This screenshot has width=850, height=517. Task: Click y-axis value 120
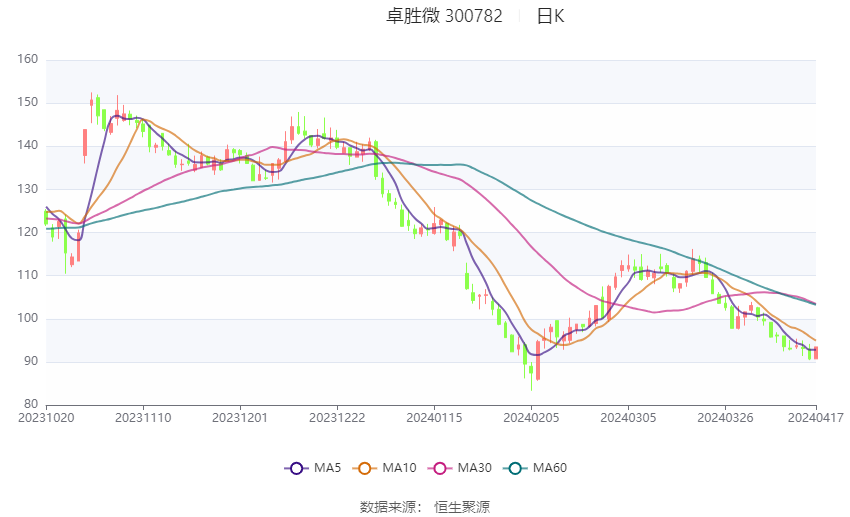tap(28, 231)
